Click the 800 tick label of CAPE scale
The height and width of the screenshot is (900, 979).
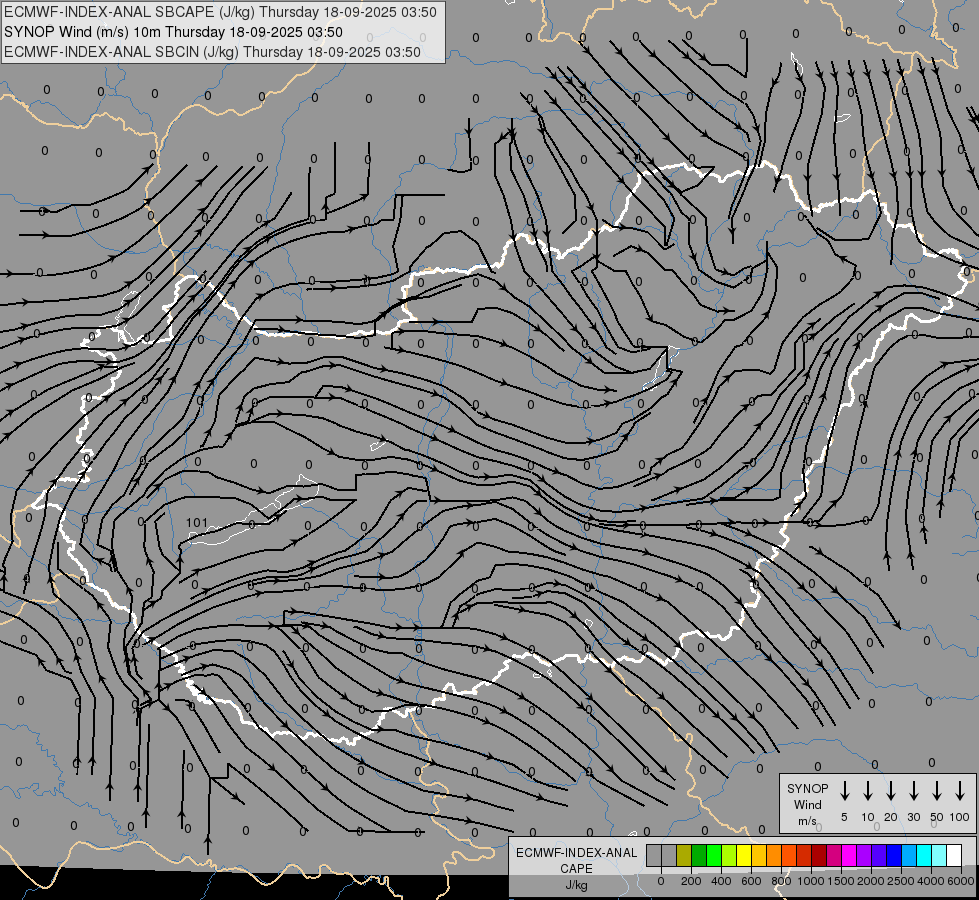(781, 881)
